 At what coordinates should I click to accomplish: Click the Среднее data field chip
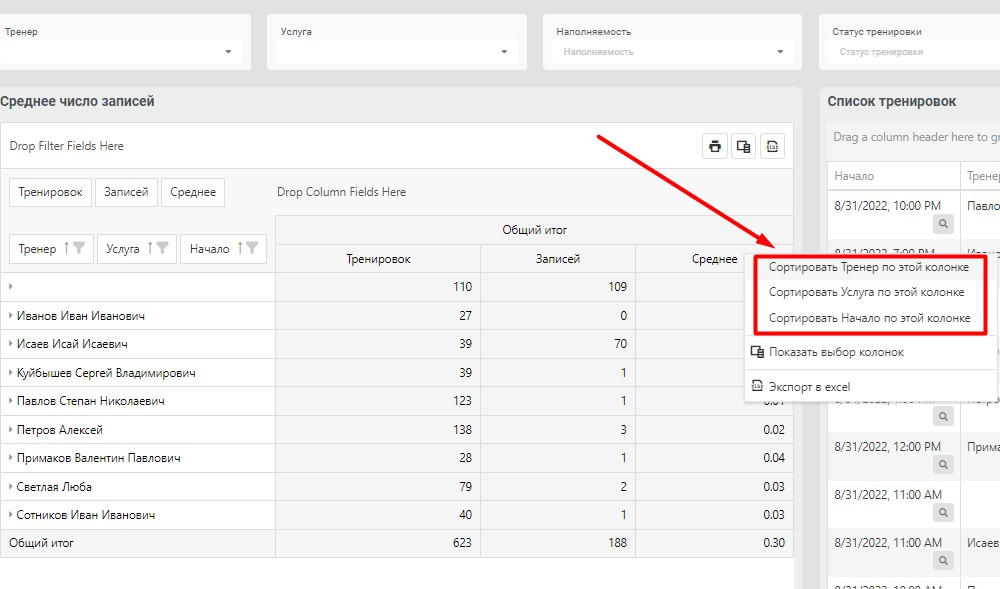pyautogui.click(x=193, y=193)
